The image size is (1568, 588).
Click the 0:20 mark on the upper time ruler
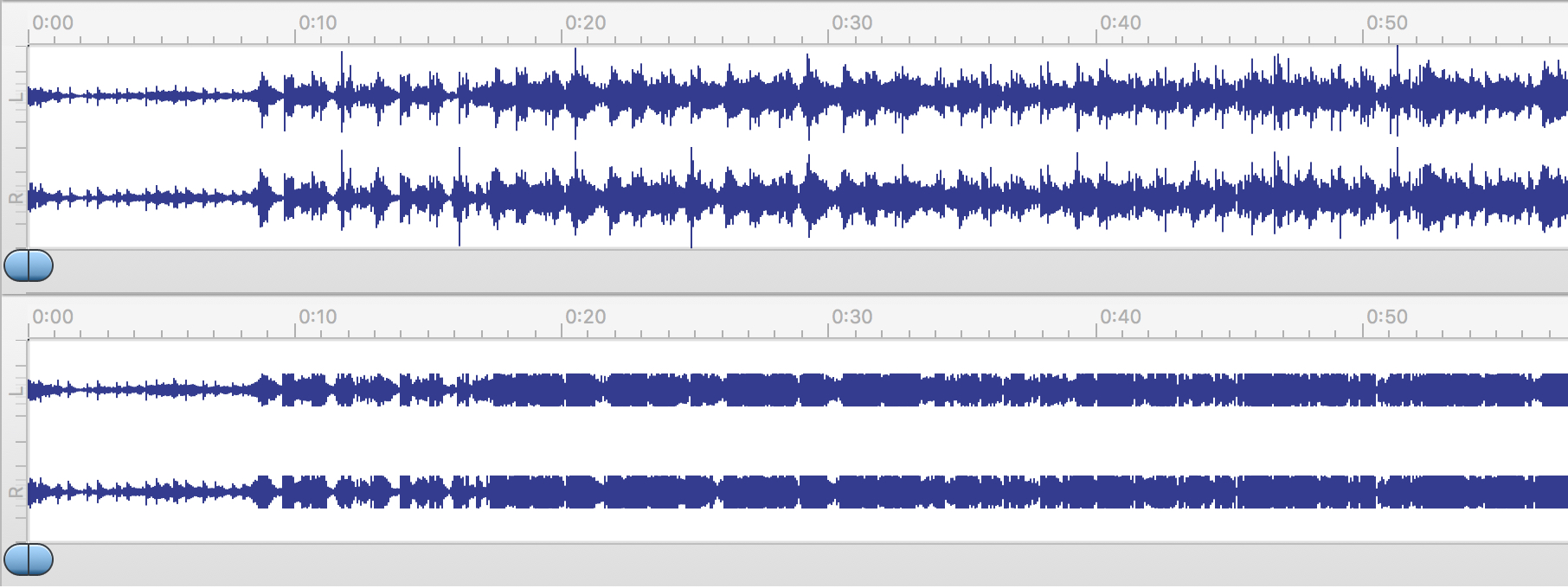pos(584,23)
